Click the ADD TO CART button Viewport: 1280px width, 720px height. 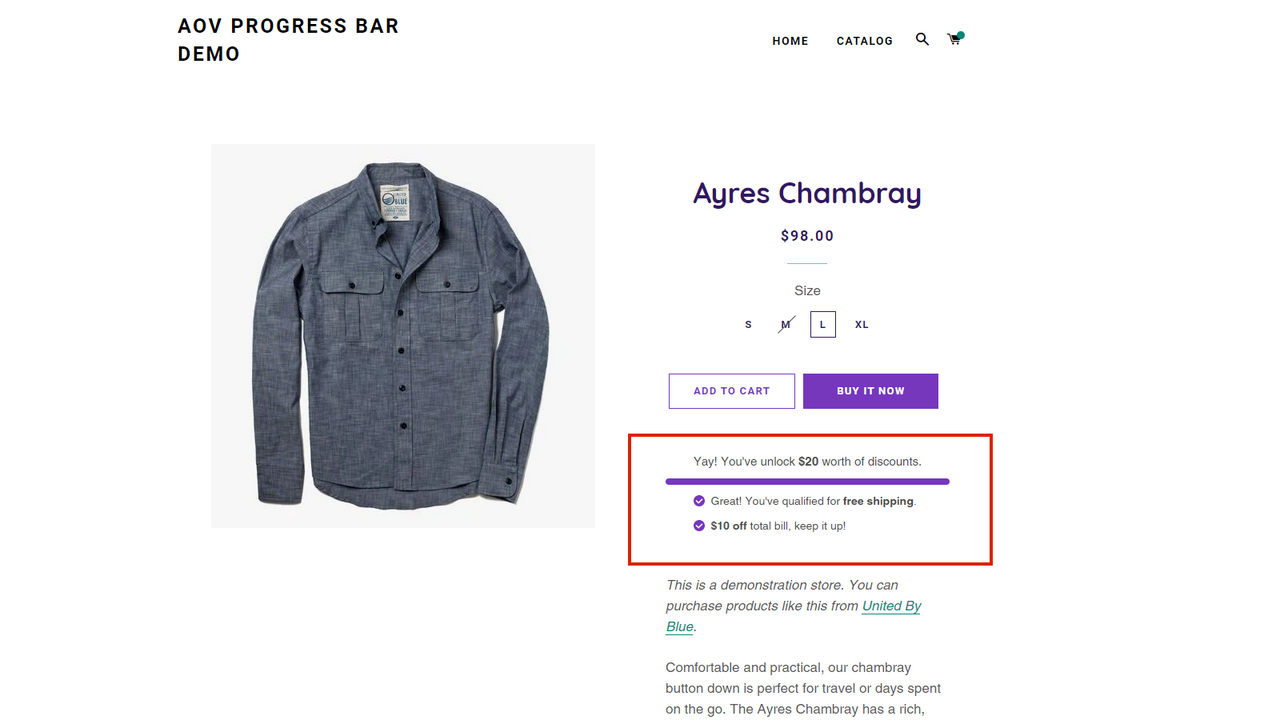tap(731, 390)
